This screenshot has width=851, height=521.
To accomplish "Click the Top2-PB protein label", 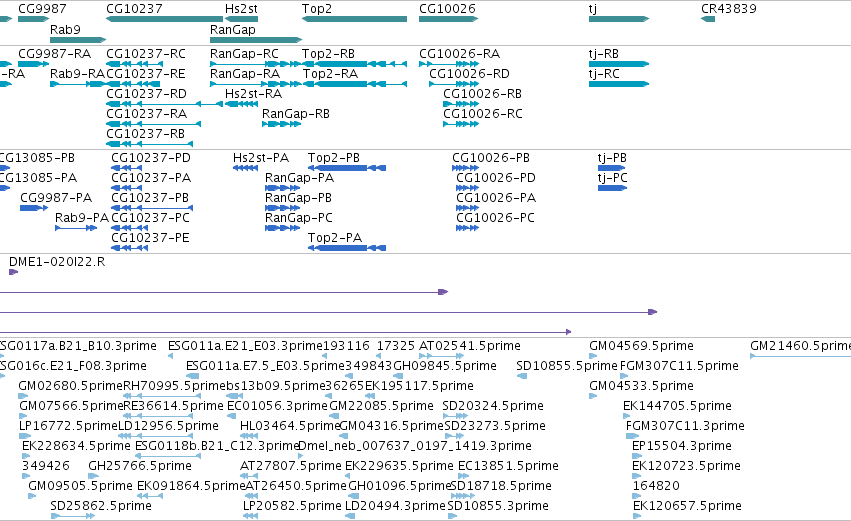I will (334, 158).
